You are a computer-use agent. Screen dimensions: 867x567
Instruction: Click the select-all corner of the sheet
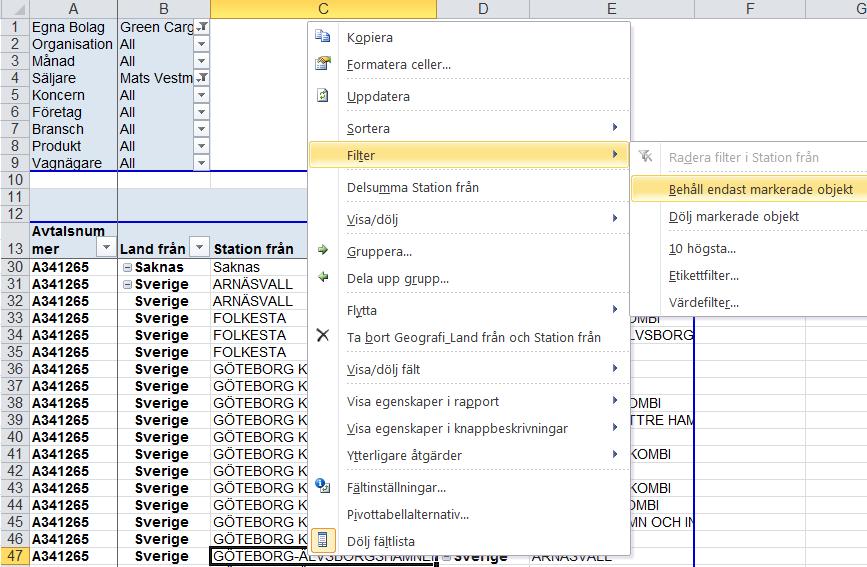14,8
